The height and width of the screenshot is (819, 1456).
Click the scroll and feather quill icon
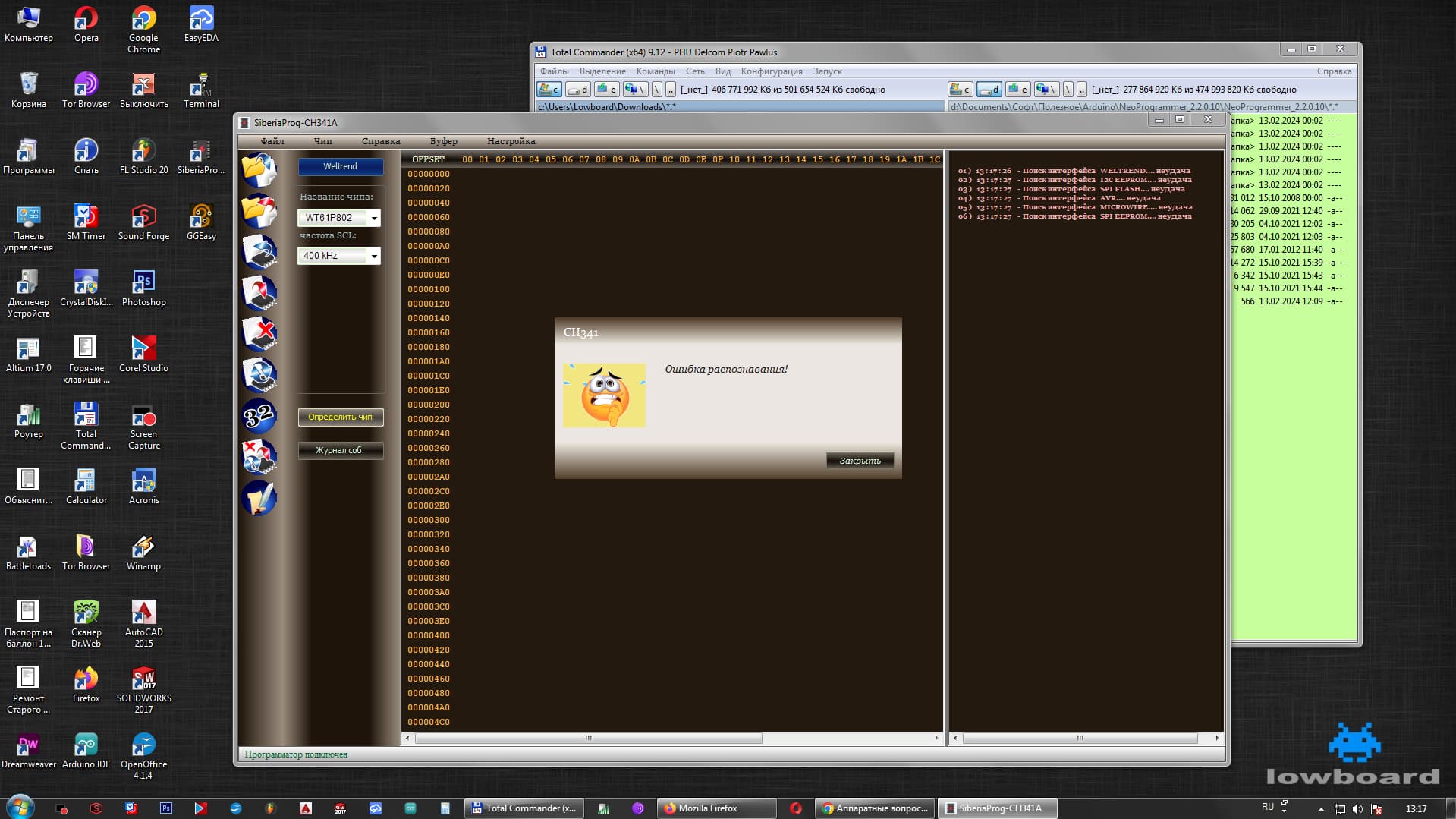click(x=259, y=498)
